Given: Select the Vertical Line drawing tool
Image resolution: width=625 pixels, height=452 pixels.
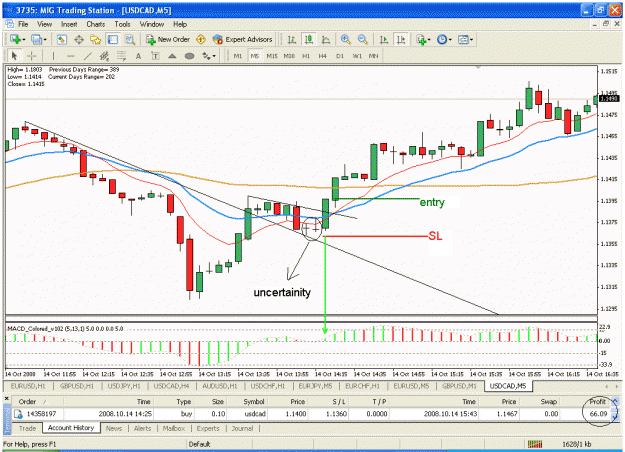Looking at the screenshot, I should 53,56.
